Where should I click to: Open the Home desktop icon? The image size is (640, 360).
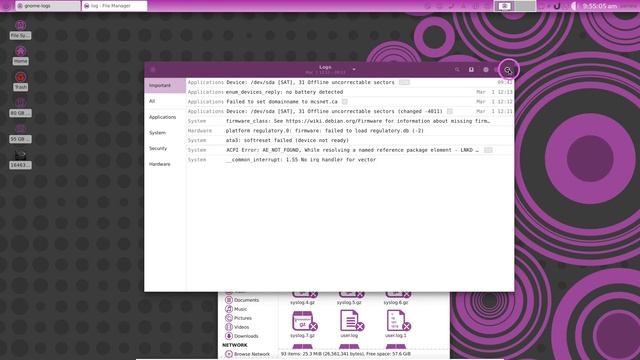(x=20, y=56)
